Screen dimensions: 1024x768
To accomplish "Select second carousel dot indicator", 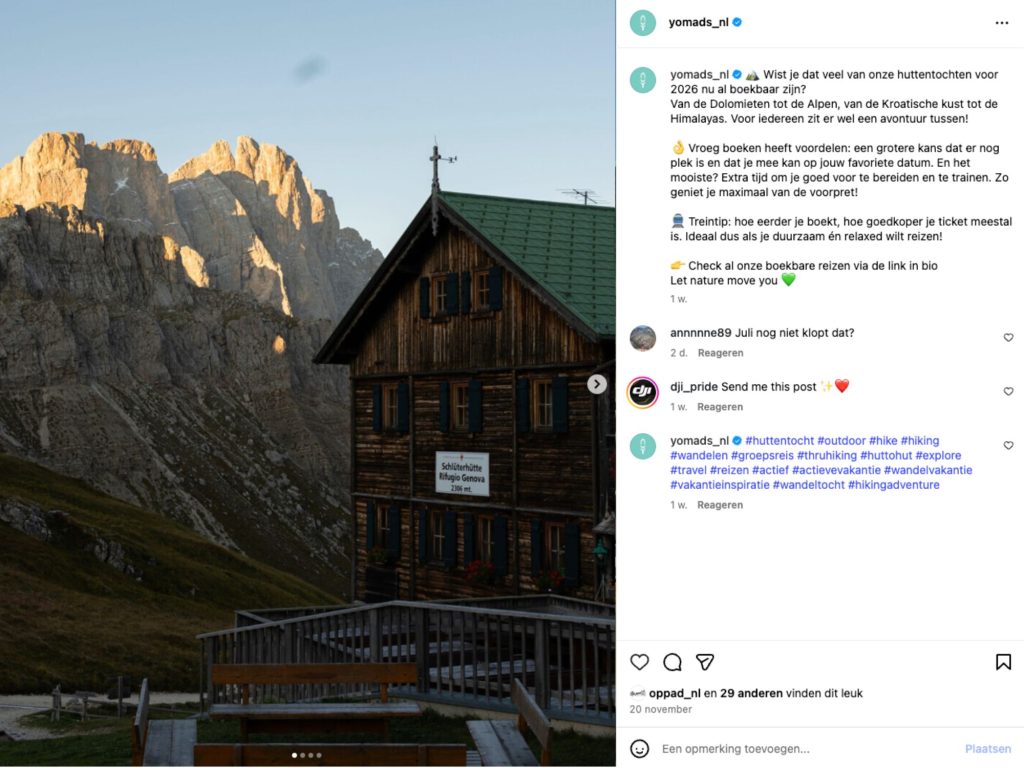I will point(302,756).
